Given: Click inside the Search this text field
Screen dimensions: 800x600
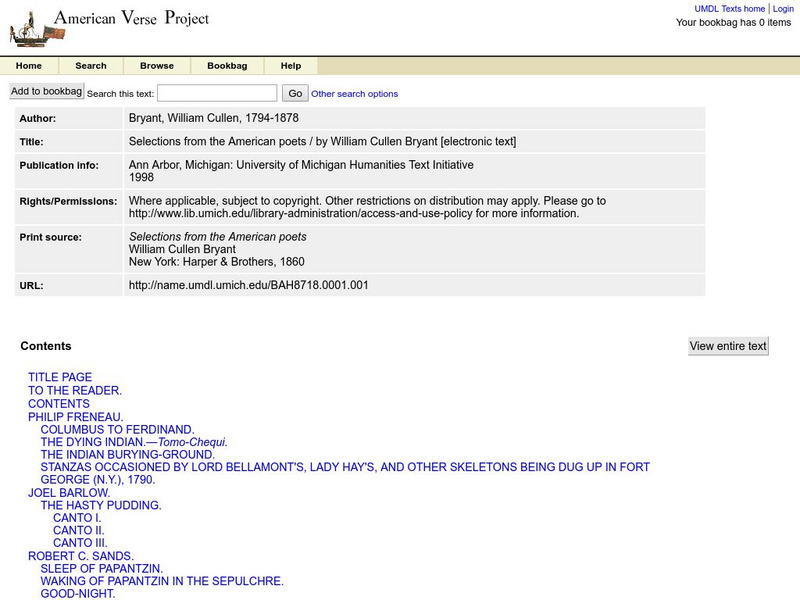Looking at the screenshot, I should click(217, 91).
